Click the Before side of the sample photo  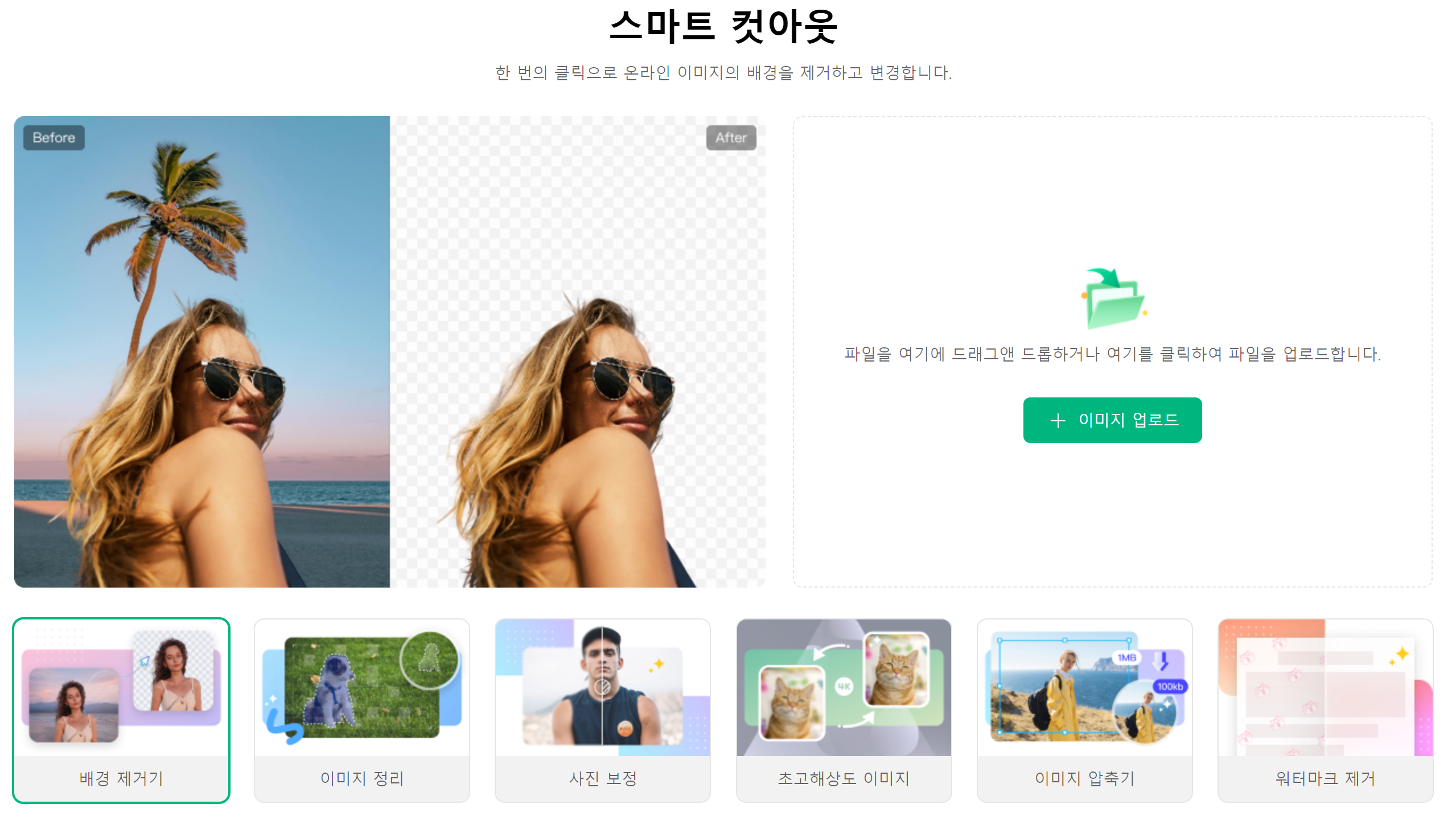pyautogui.click(x=202, y=351)
